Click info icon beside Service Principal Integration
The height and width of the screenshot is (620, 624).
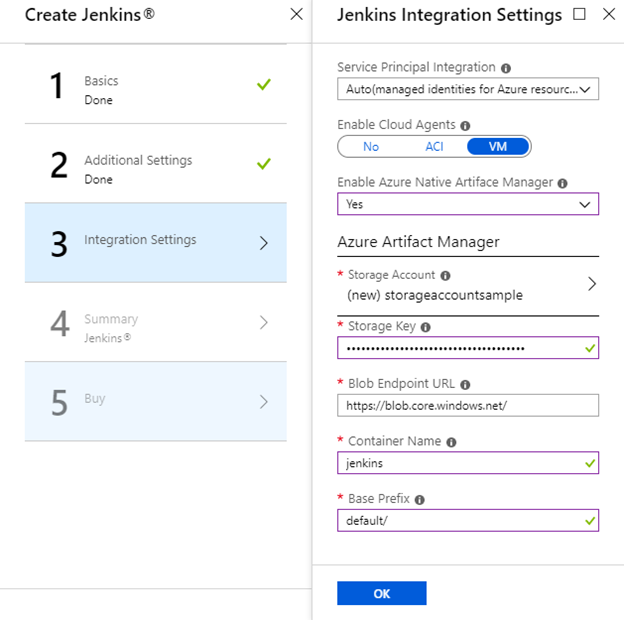pos(505,68)
